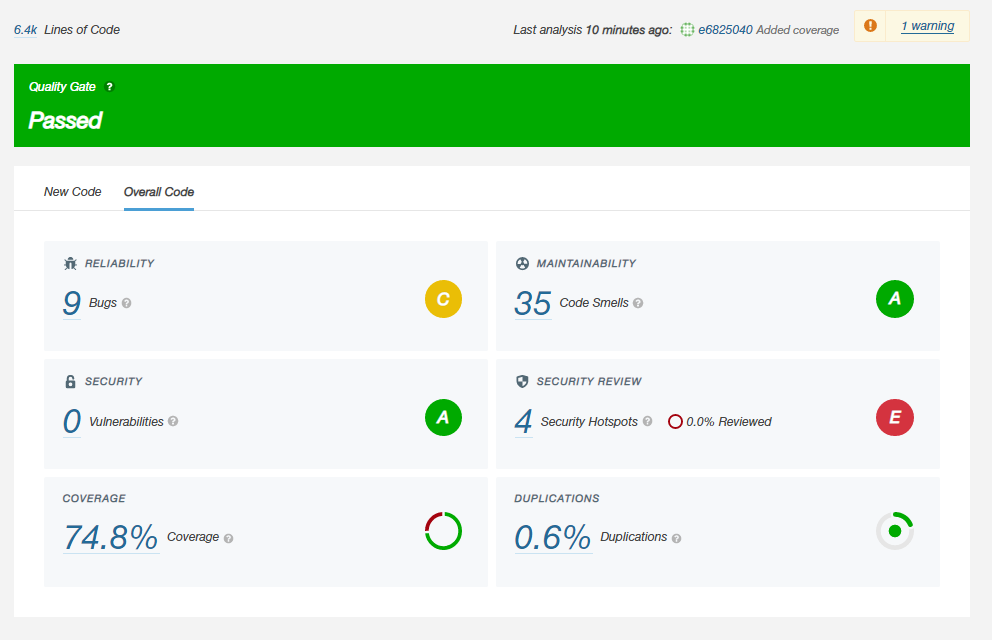This screenshot has width=992, height=640.
Task: Click the red 0.0% Reviewed circle indicator
Action: (675, 421)
